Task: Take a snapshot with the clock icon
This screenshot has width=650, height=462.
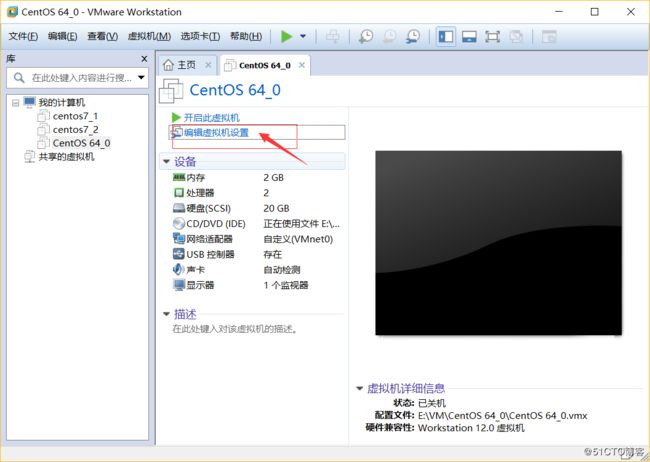Action: click(x=365, y=36)
